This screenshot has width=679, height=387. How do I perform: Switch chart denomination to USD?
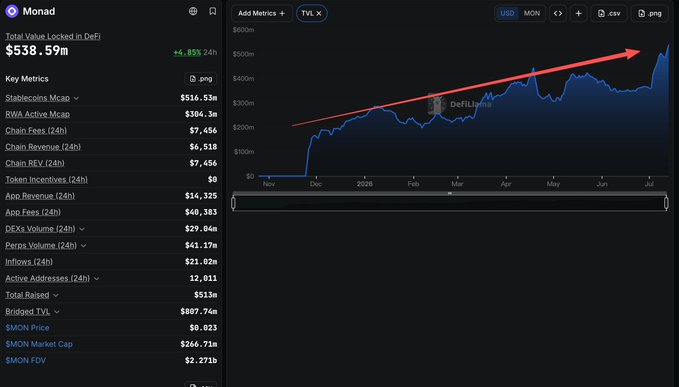(x=507, y=13)
